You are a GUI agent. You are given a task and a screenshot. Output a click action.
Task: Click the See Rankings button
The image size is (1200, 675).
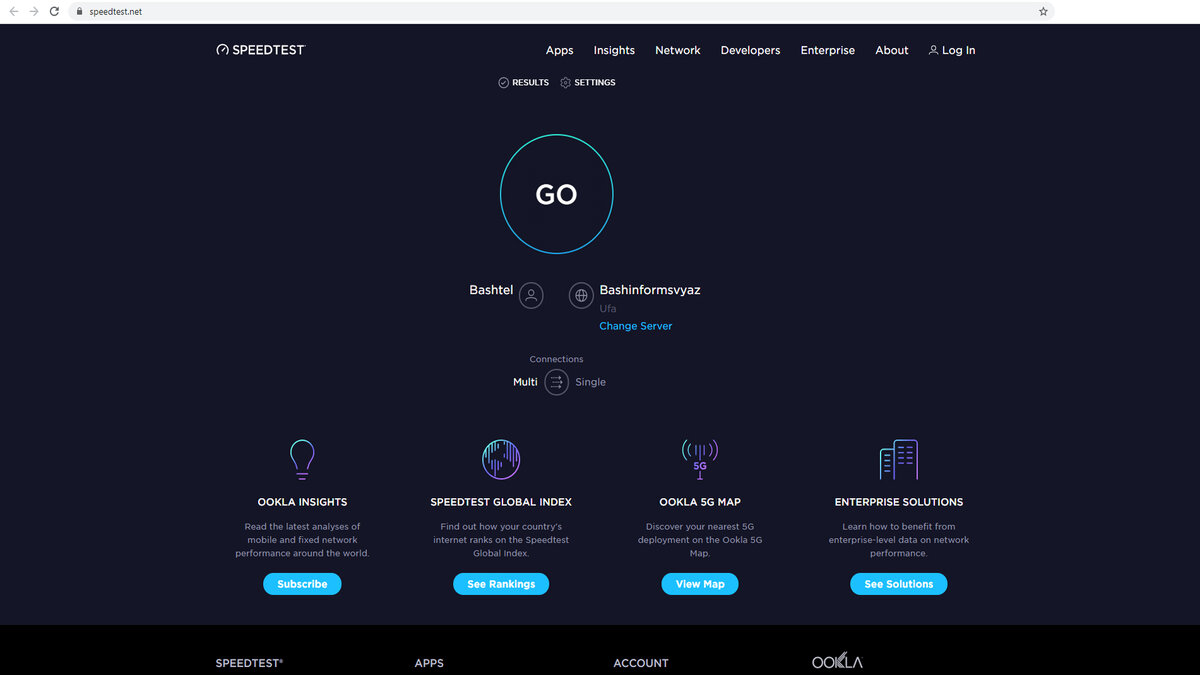[x=501, y=584]
